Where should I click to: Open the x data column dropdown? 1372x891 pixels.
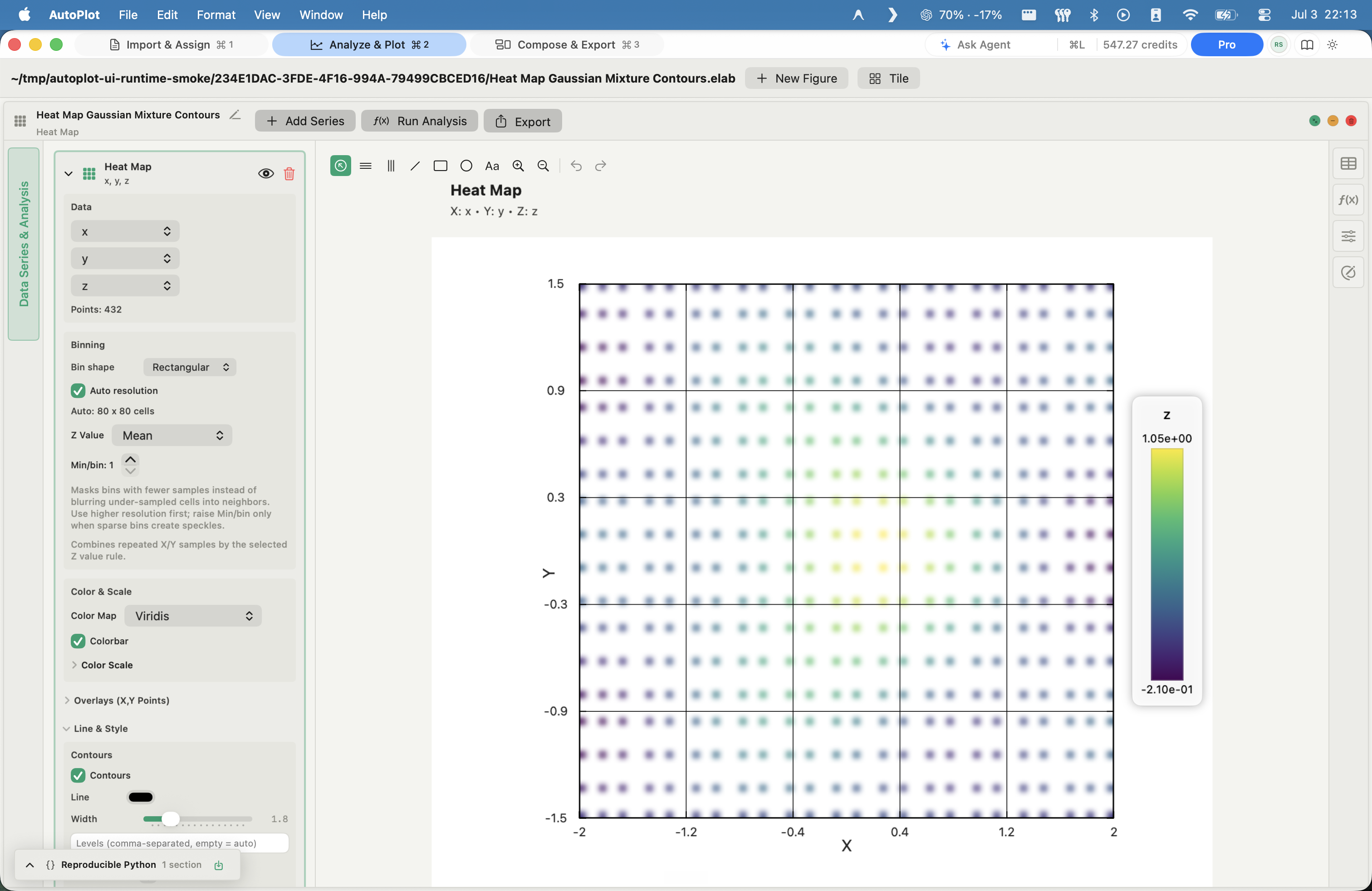(x=125, y=232)
